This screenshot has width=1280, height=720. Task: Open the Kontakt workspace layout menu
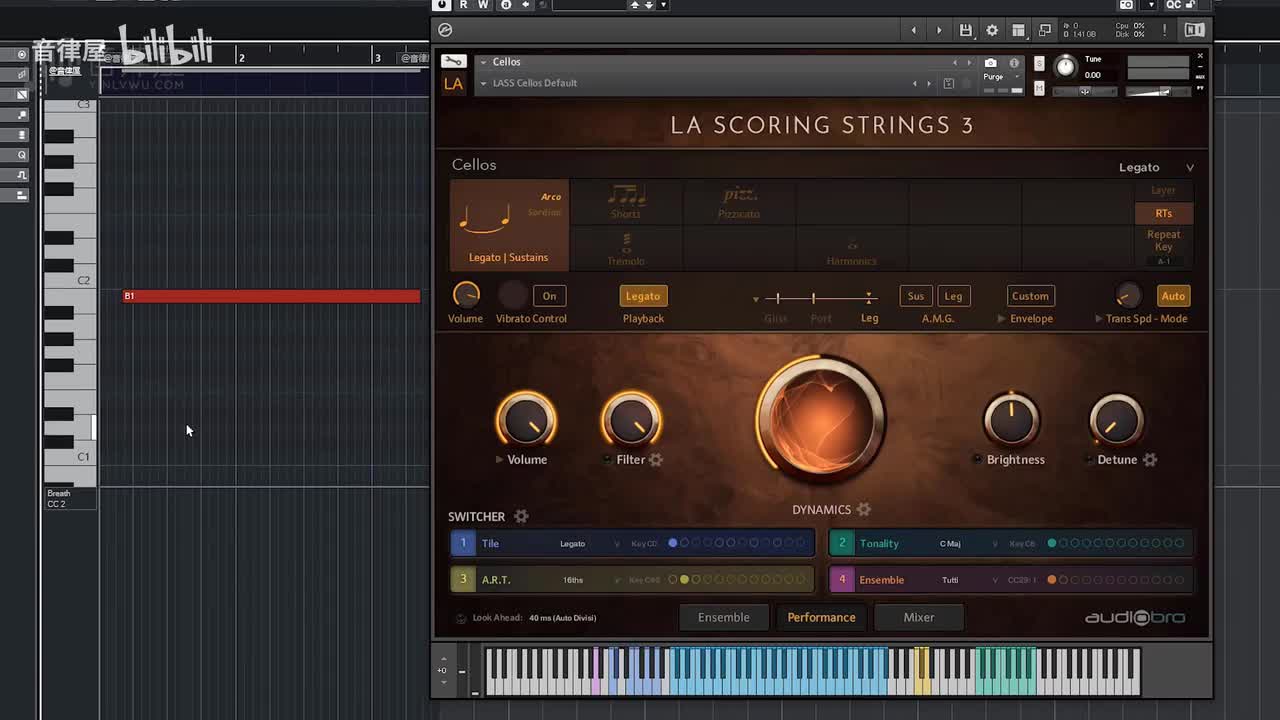pyautogui.click(x=1018, y=31)
